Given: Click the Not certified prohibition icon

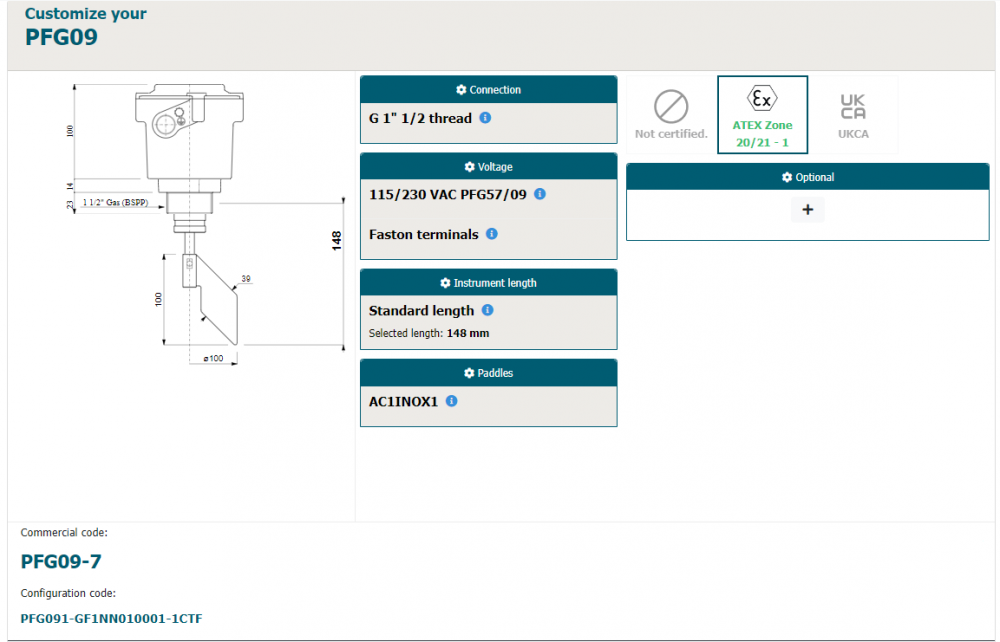Looking at the screenshot, I should click(671, 106).
